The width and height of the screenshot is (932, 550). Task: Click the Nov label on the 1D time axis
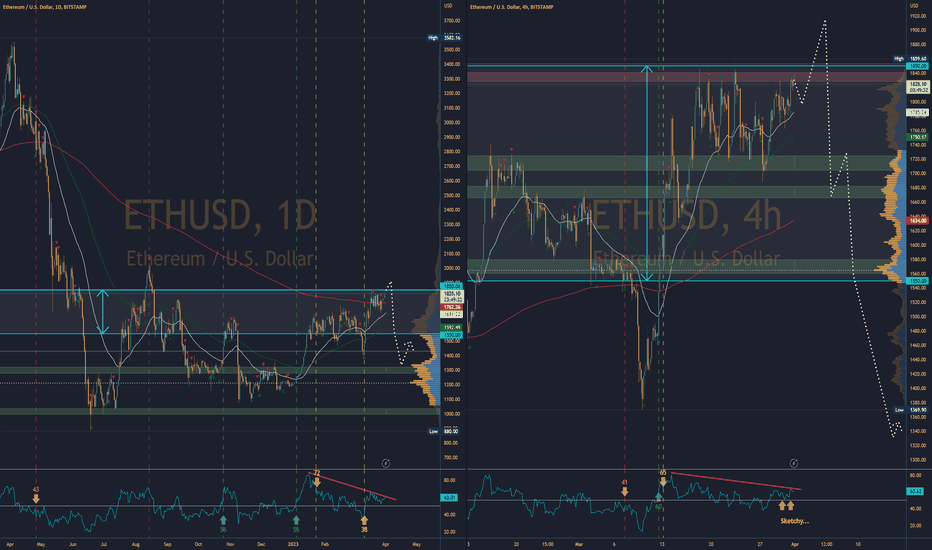pyautogui.click(x=230, y=544)
